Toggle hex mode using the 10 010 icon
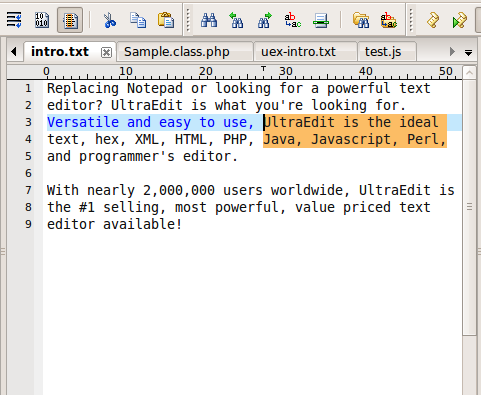The height and width of the screenshot is (395, 481). tap(42, 20)
